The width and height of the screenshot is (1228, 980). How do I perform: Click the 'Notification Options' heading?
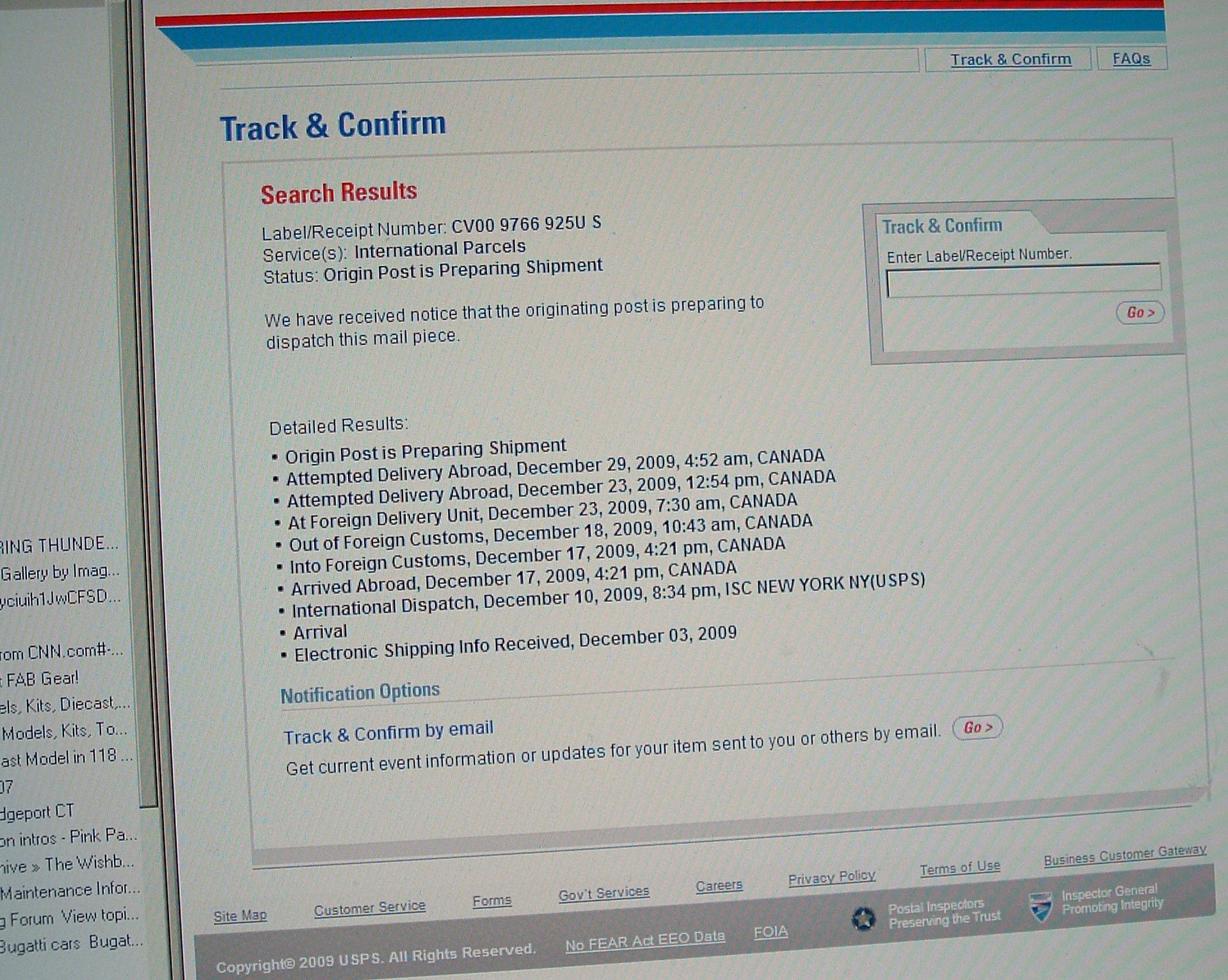(x=360, y=693)
